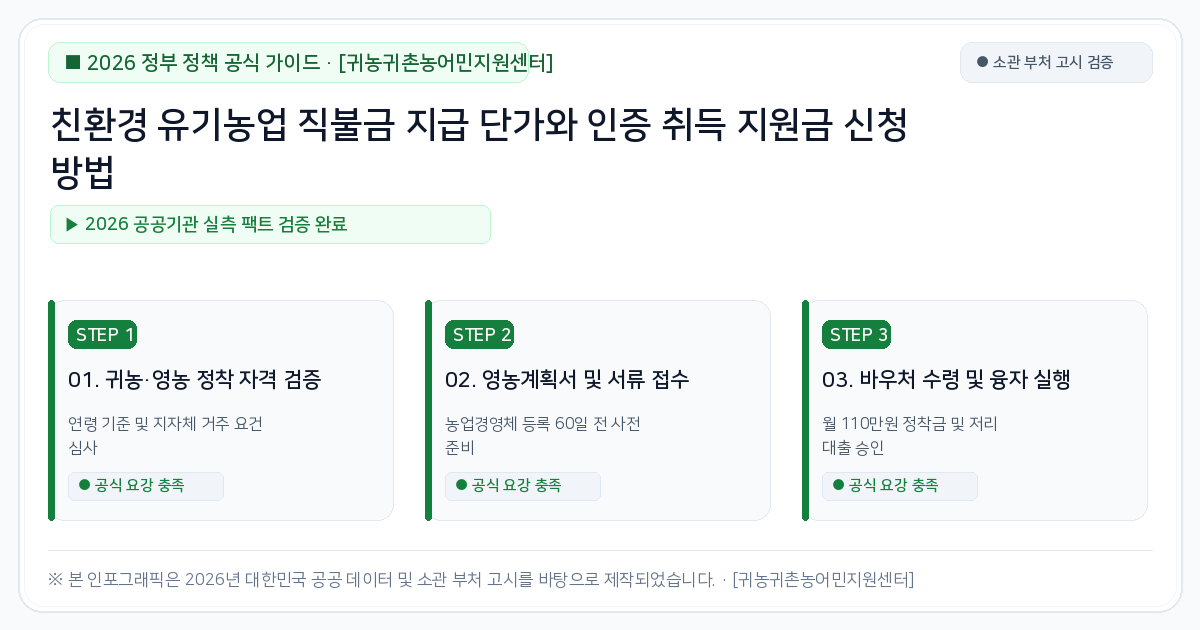Click the gray dot in 소관 부처 고시 검증
The image size is (1200, 630).
pyautogui.click(x=982, y=62)
